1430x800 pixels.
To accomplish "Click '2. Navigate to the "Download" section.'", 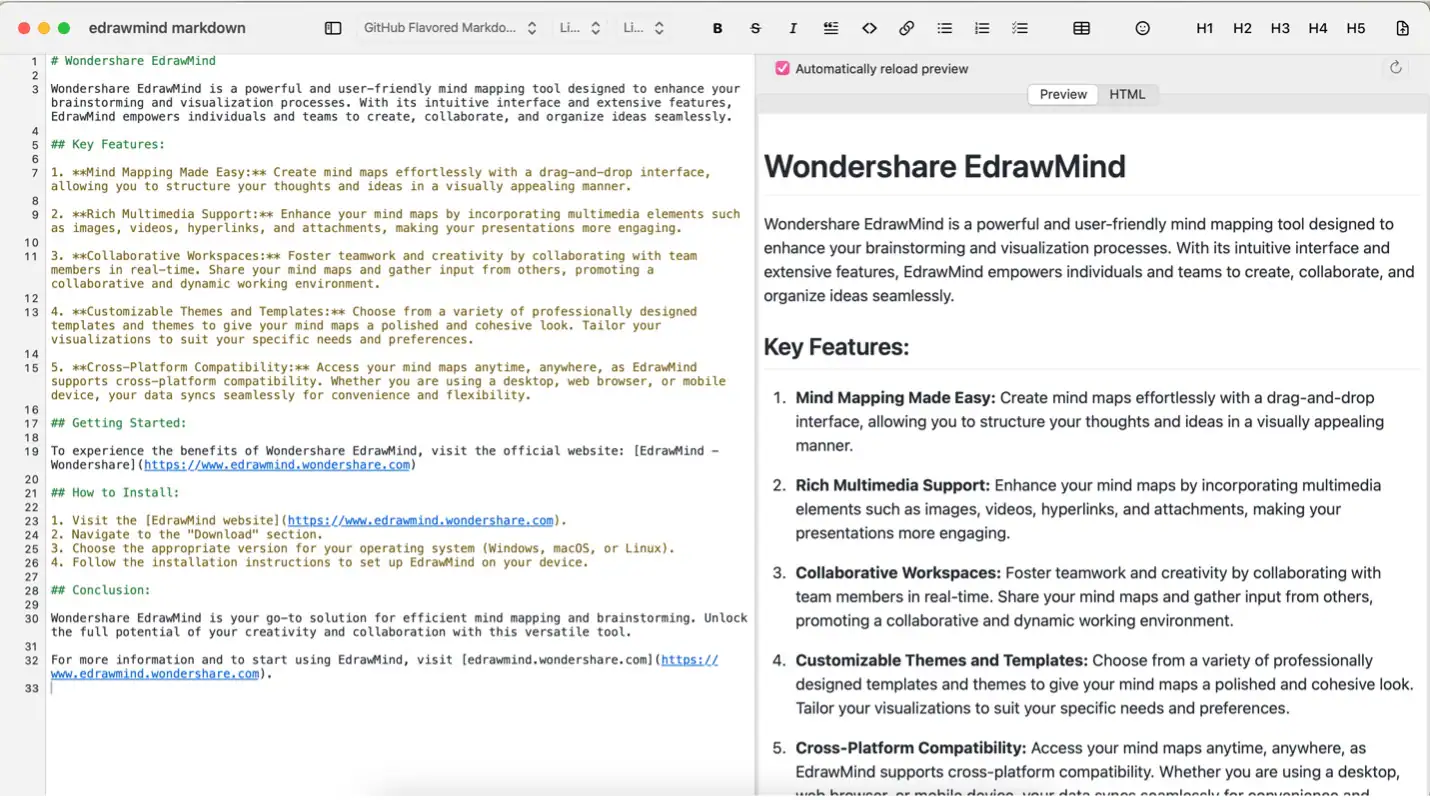I will click(187, 534).
